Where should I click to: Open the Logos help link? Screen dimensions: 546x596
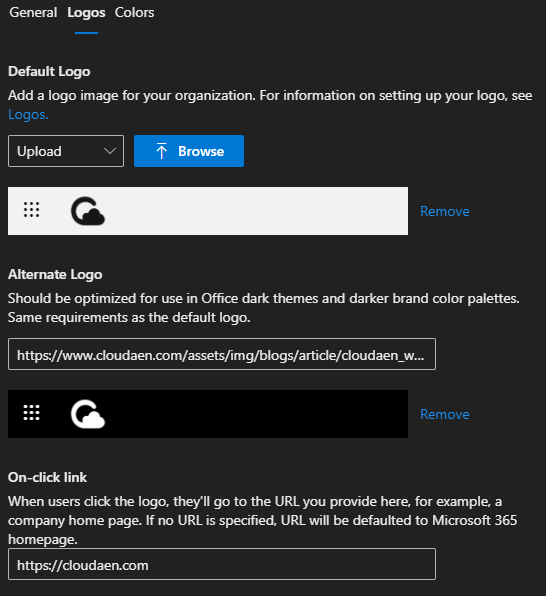click(x=28, y=114)
